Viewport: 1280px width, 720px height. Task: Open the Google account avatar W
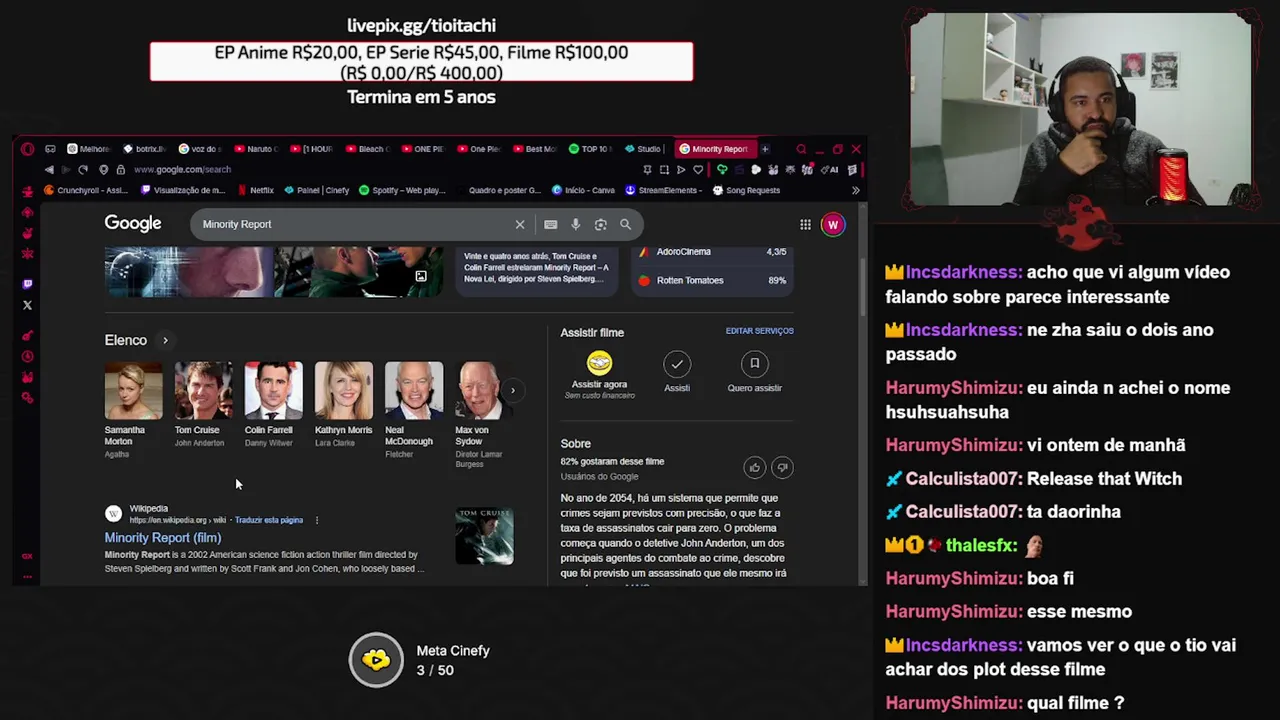click(832, 224)
